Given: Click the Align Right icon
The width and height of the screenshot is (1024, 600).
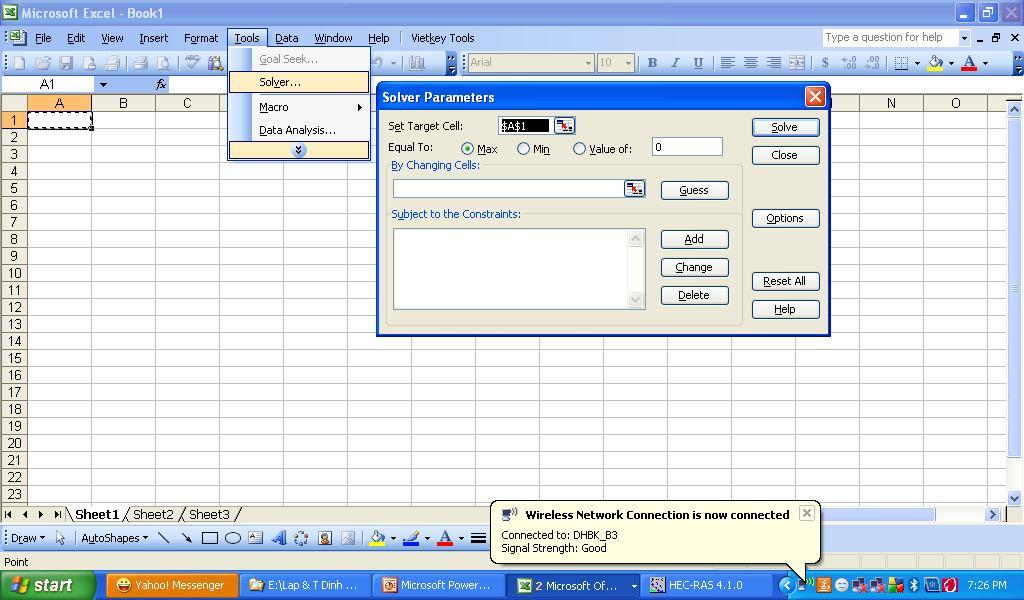Looking at the screenshot, I should tap(774, 63).
